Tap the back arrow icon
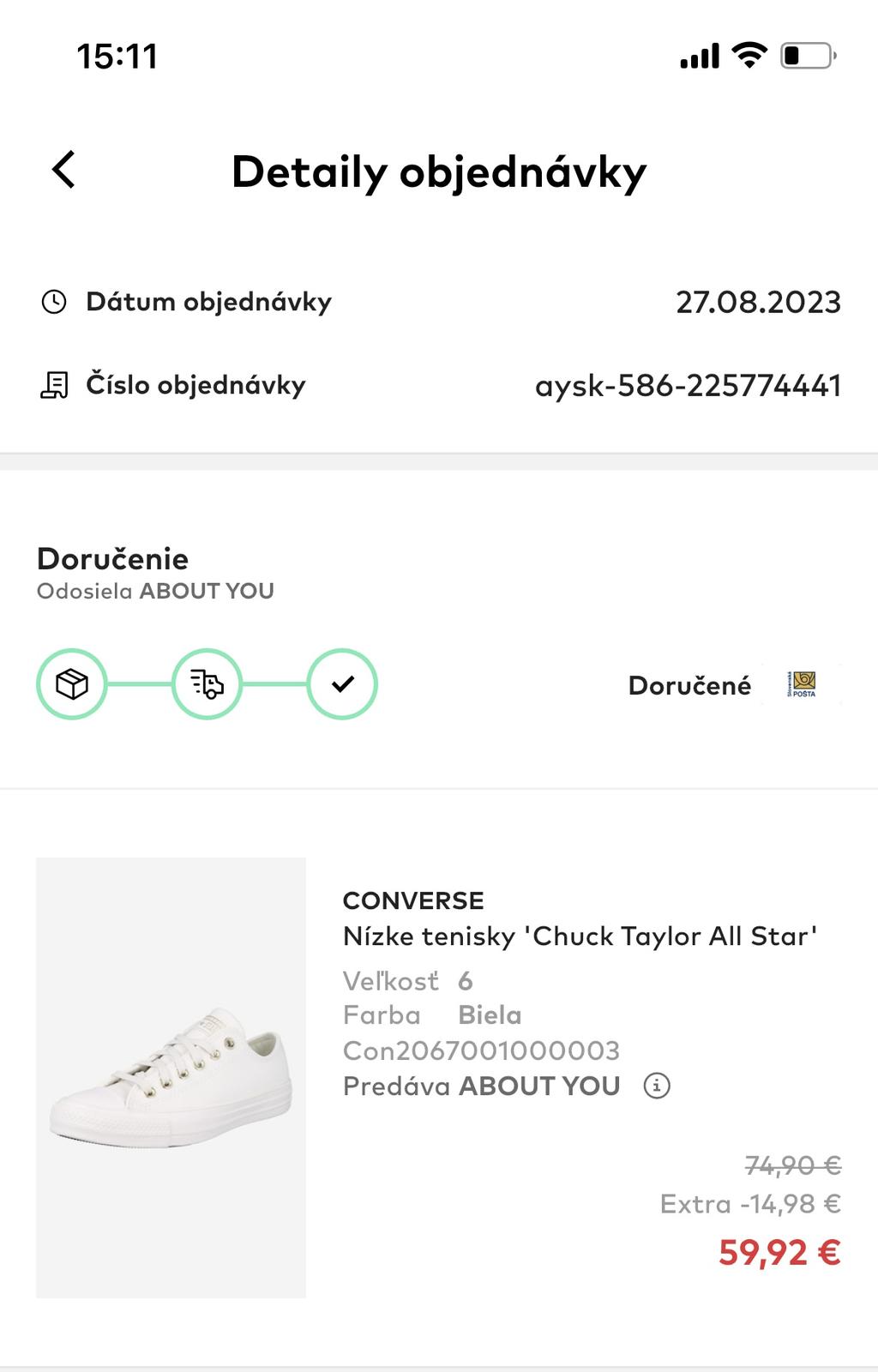Viewport: 878px width, 1372px height. coord(64,169)
